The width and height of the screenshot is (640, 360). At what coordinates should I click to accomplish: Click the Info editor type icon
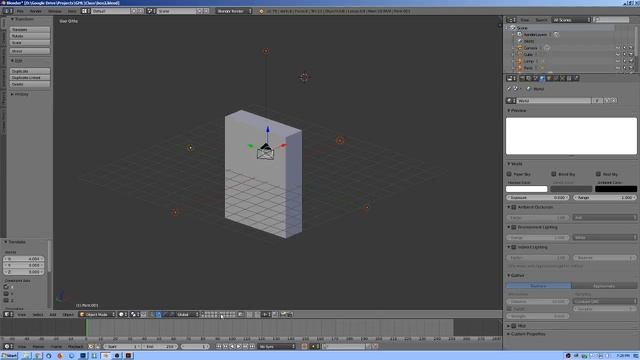coord(8,11)
